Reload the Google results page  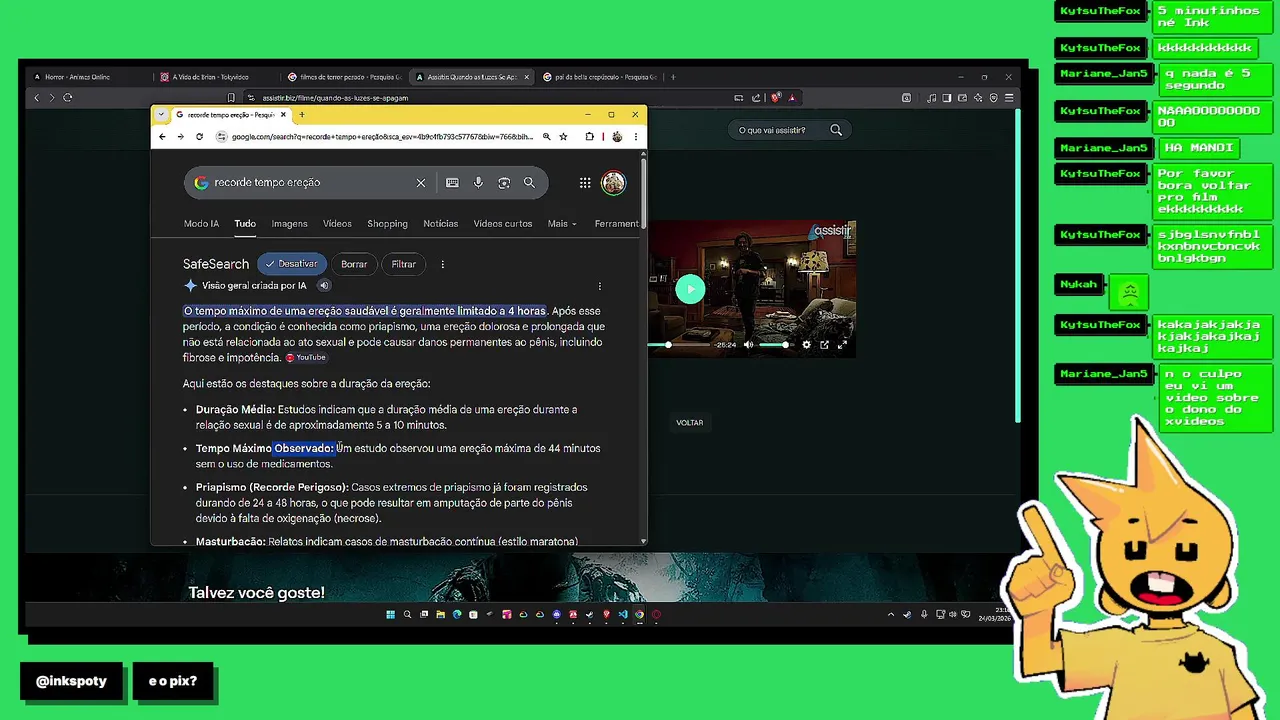pos(199,137)
